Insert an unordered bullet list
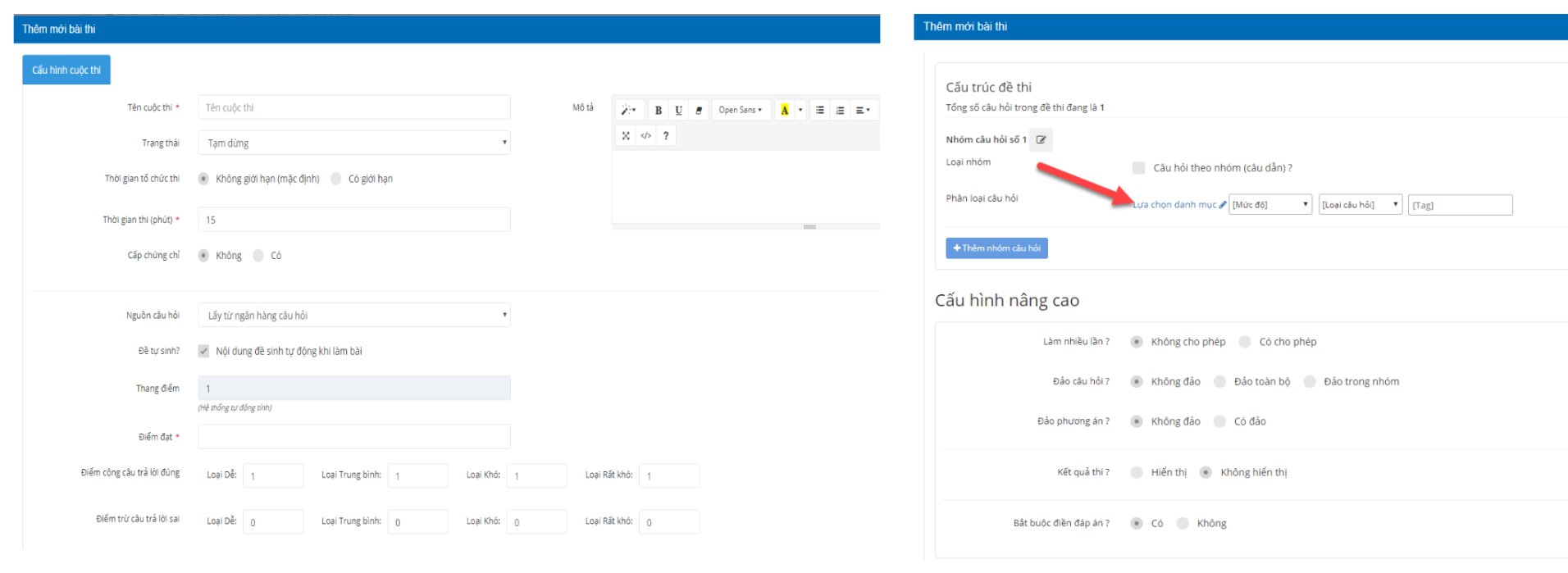This screenshot has height=573, width=1568. click(819, 110)
